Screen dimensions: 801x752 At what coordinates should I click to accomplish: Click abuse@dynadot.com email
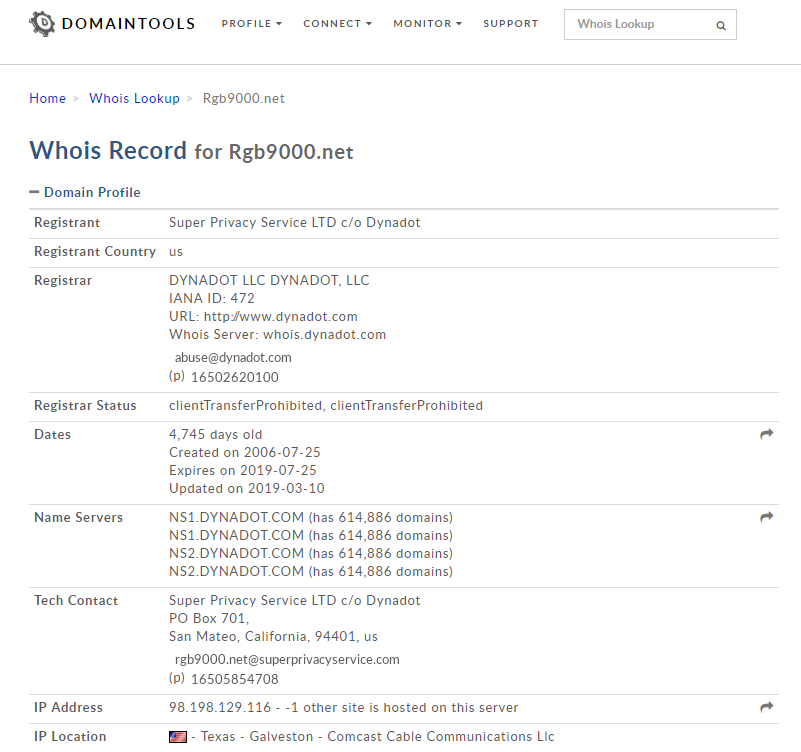coord(233,358)
